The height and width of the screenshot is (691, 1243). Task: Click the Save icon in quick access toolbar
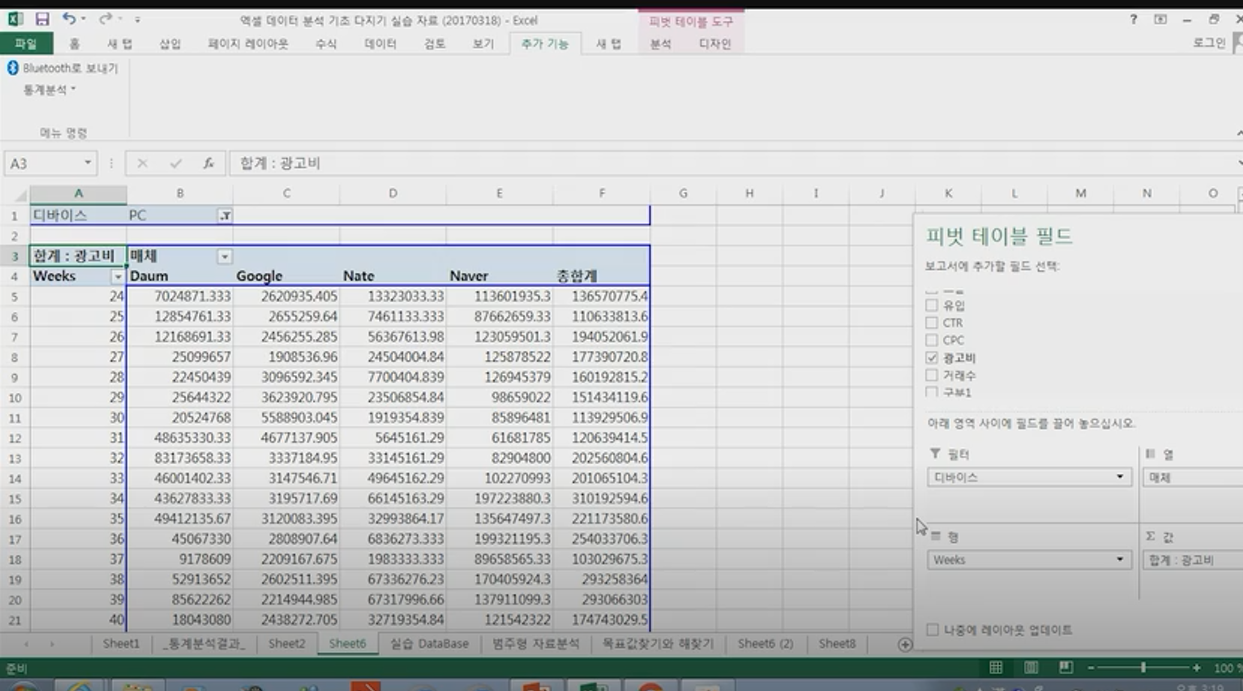click(x=42, y=19)
